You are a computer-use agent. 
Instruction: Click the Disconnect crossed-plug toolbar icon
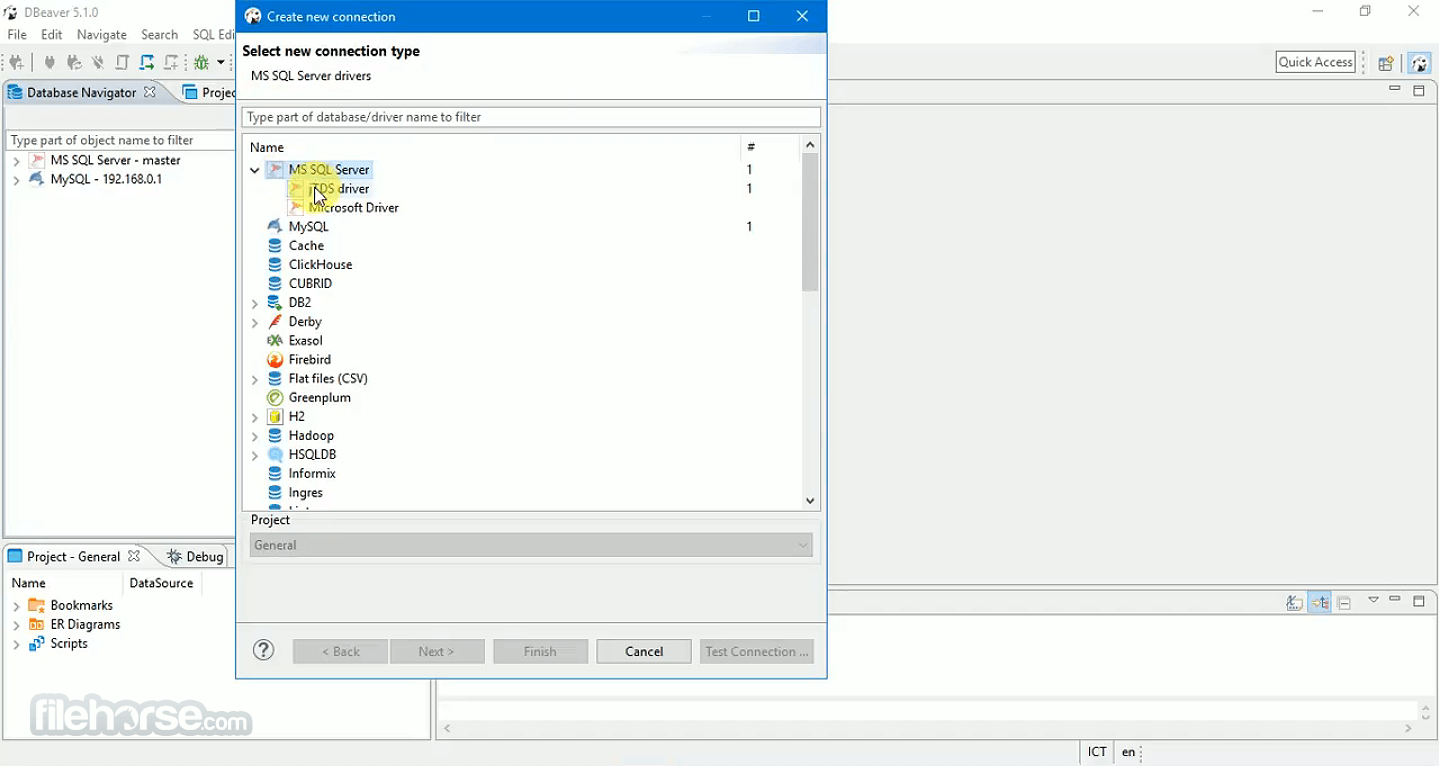[x=98, y=62]
